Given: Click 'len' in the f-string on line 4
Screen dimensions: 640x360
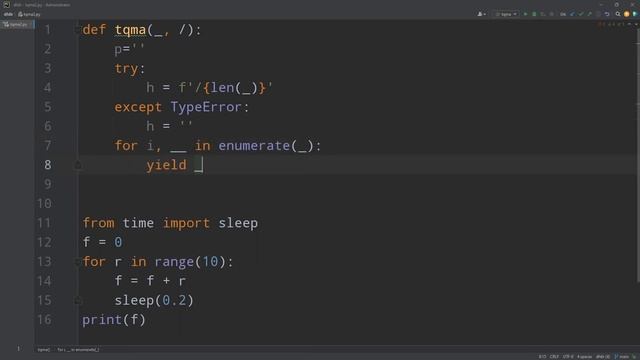Looking at the screenshot, I should 222,88.
